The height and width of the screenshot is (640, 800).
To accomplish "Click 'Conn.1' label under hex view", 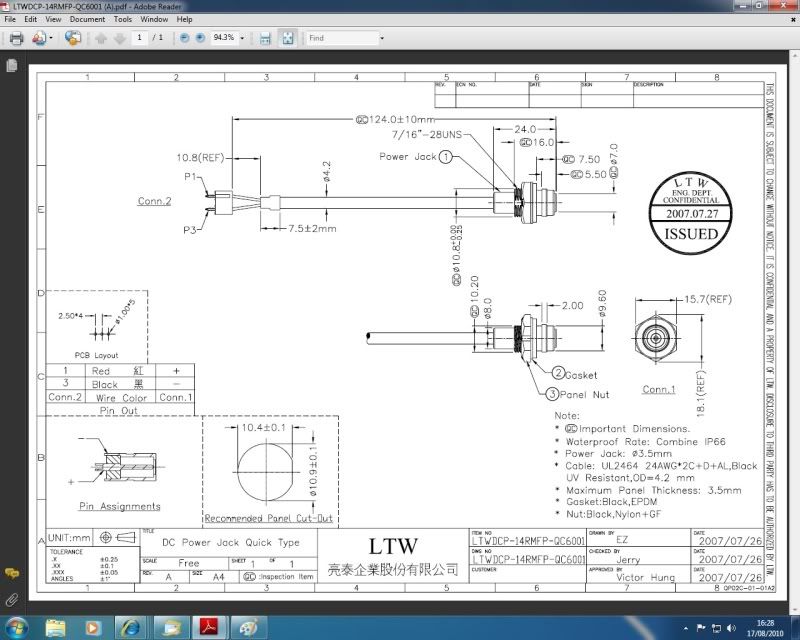I will pos(659,389).
